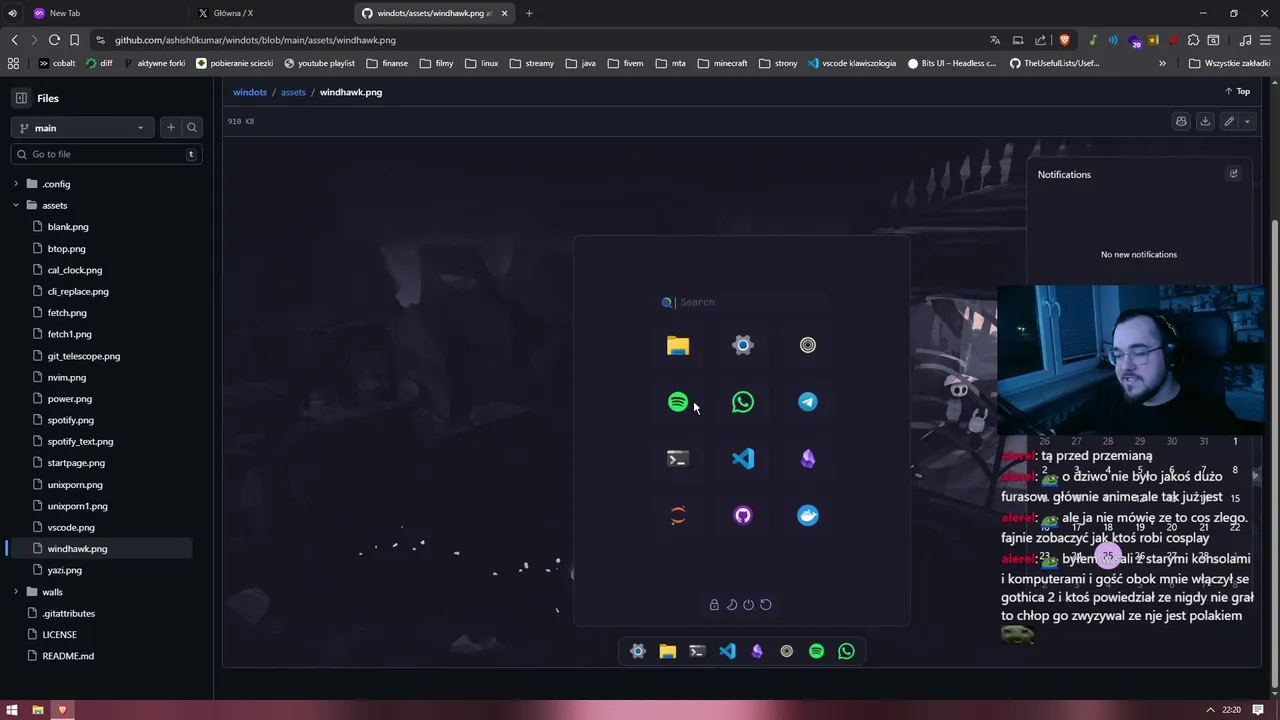
Task: Open README.md in the file tree
Action: click(68, 657)
